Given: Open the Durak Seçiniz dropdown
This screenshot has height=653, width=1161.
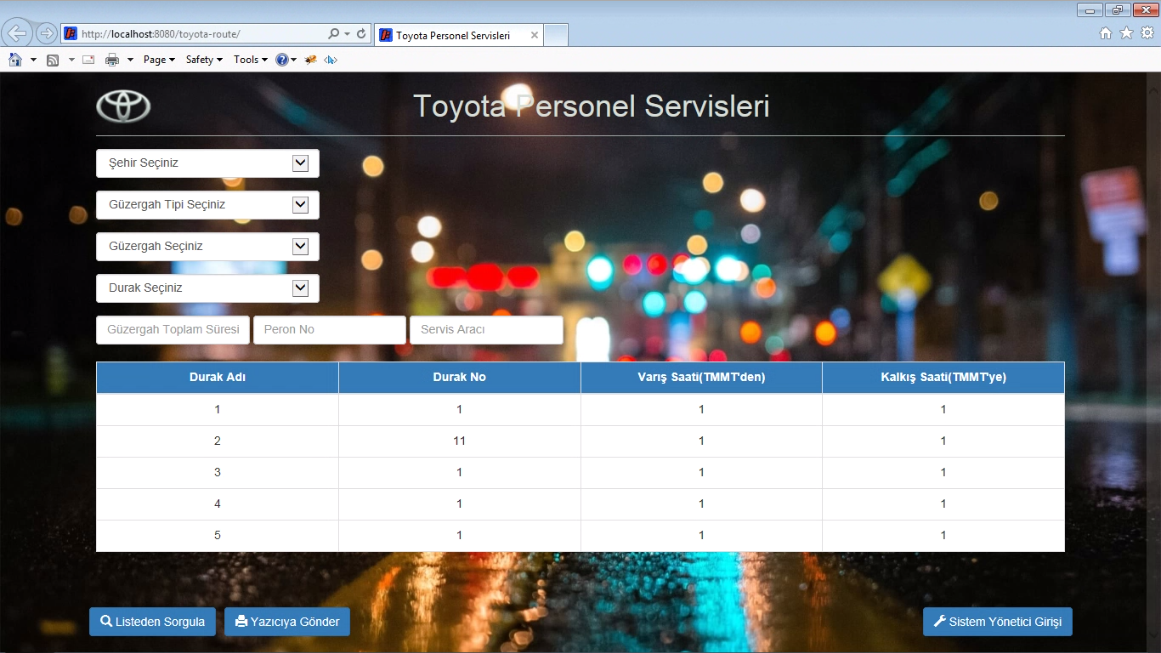Looking at the screenshot, I should [x=207, y=288].
